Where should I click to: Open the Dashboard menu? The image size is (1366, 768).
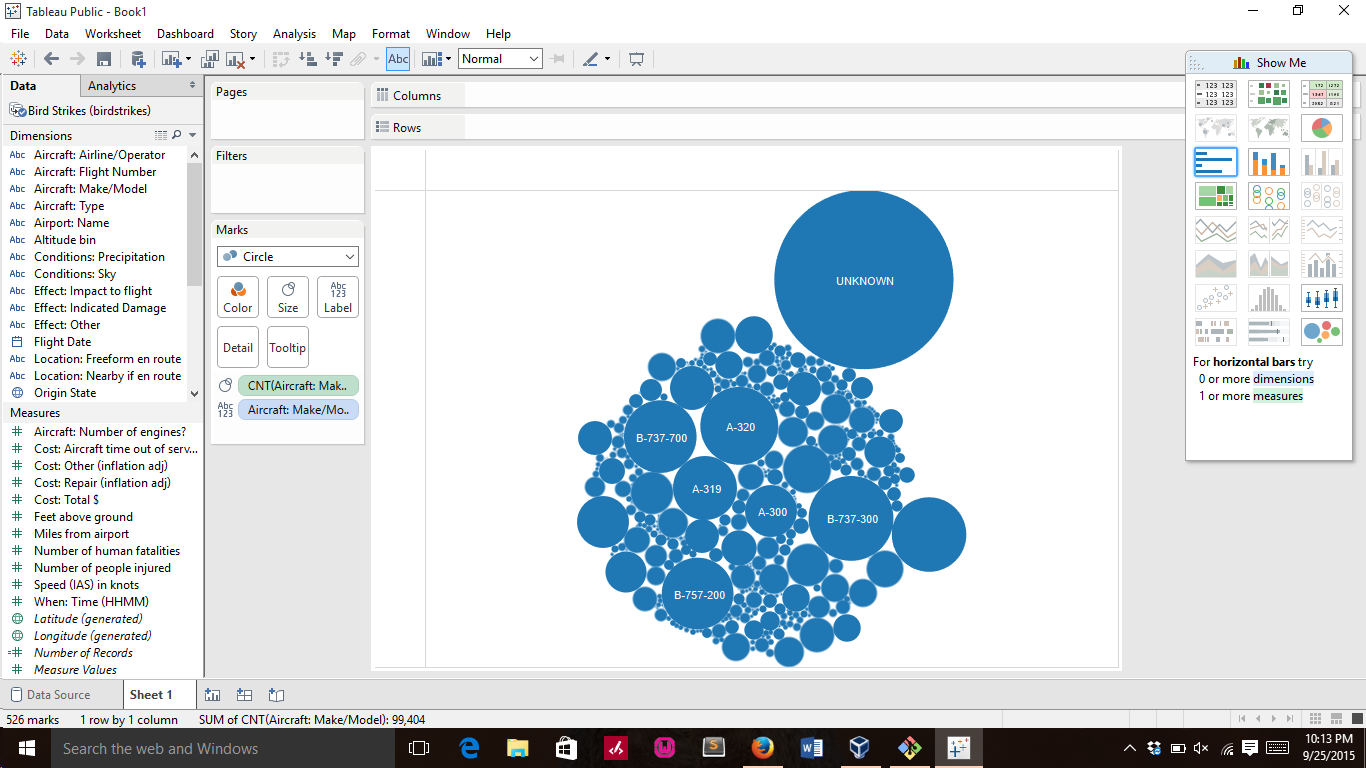pyautogui.click(x=185, y=34)
